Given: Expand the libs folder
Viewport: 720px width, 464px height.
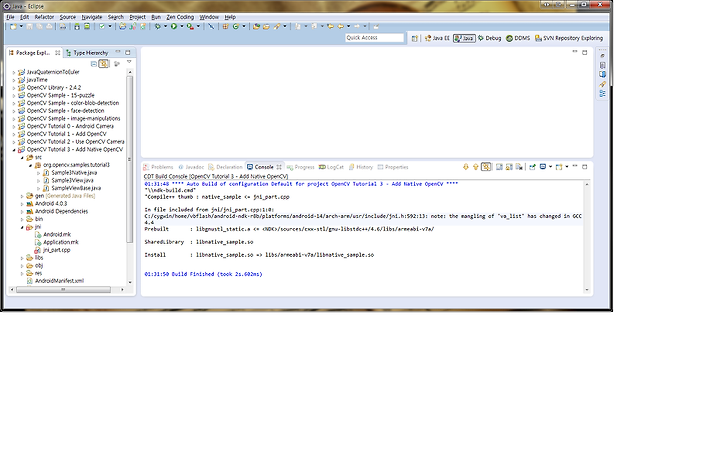Looking at the screenshot, I should point(22,258).
